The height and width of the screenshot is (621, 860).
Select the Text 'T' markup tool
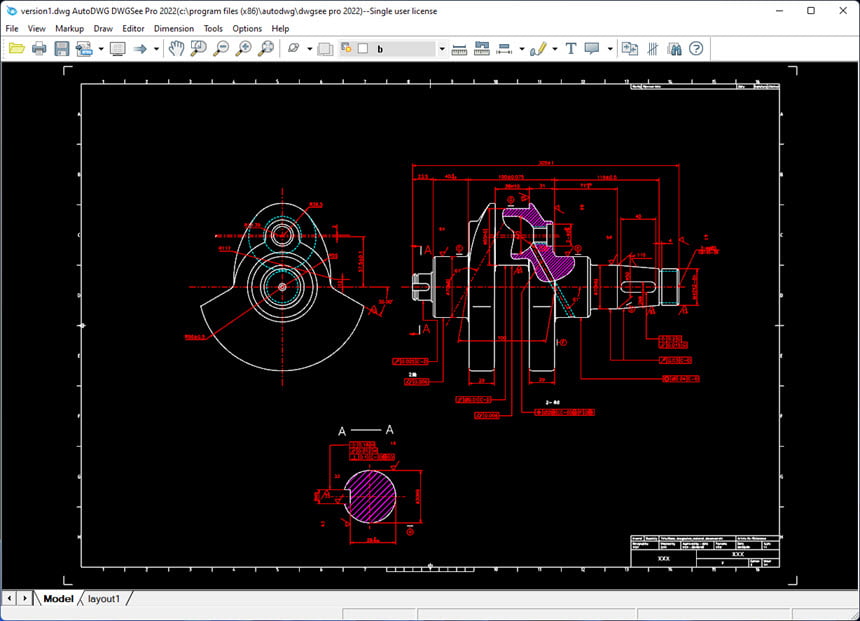point(570,49)
